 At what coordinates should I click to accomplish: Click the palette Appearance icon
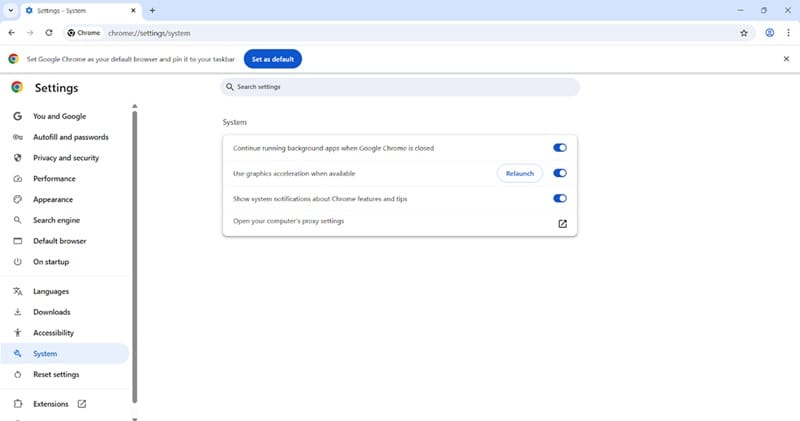tap(17, 200)
